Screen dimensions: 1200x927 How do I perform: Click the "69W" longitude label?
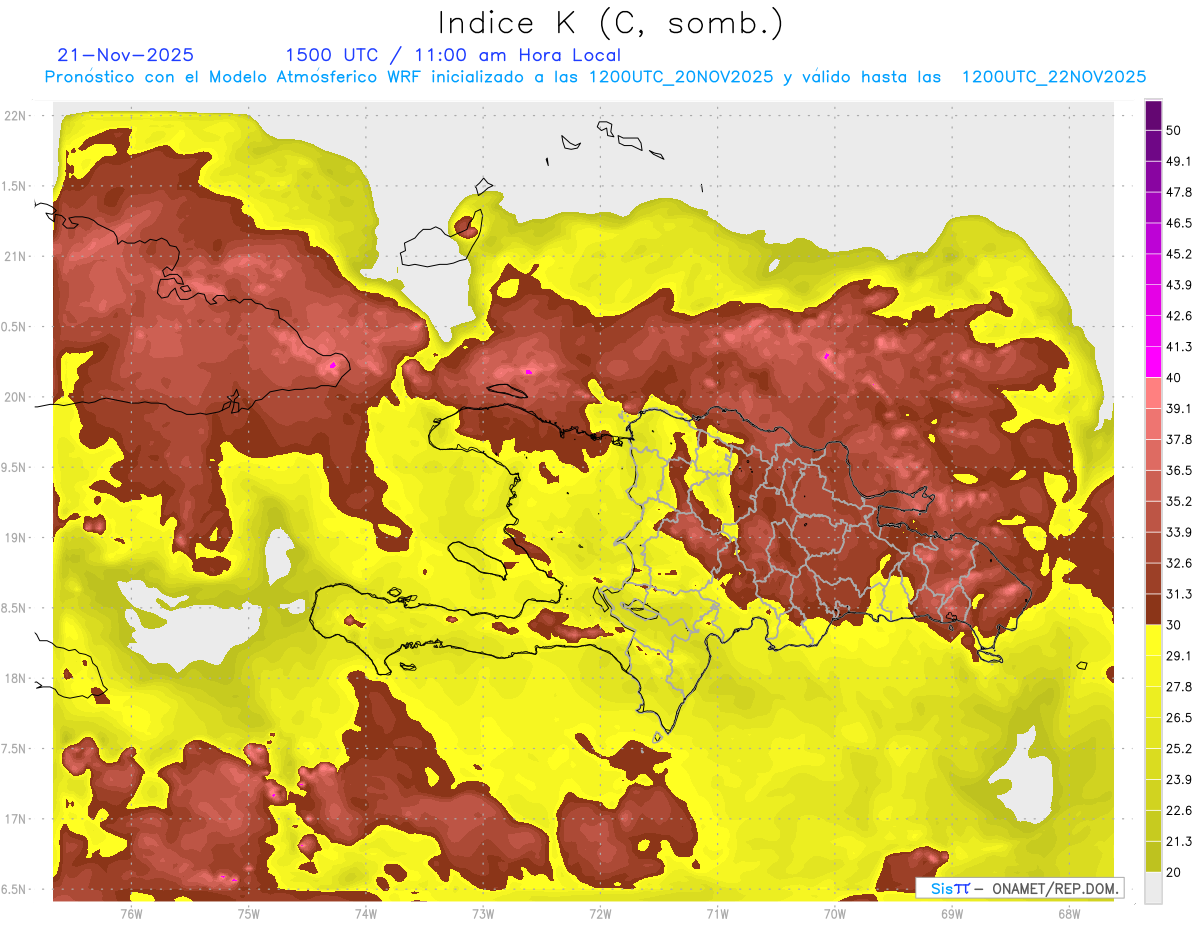pos(952,914)
